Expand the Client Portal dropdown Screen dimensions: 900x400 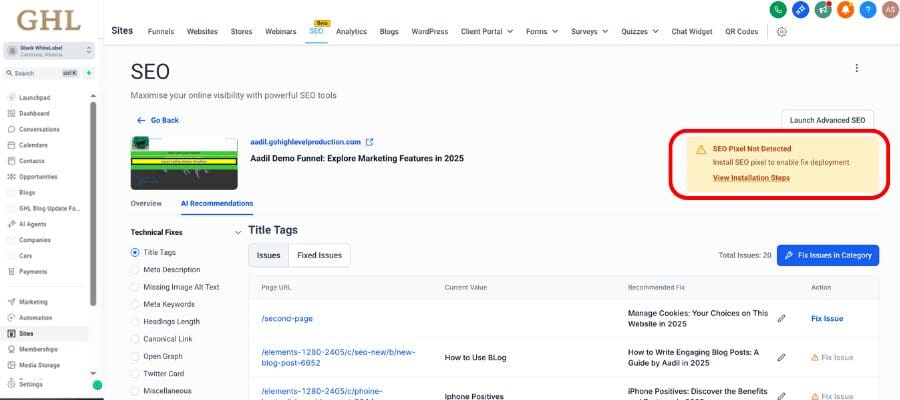coord(487,31)
